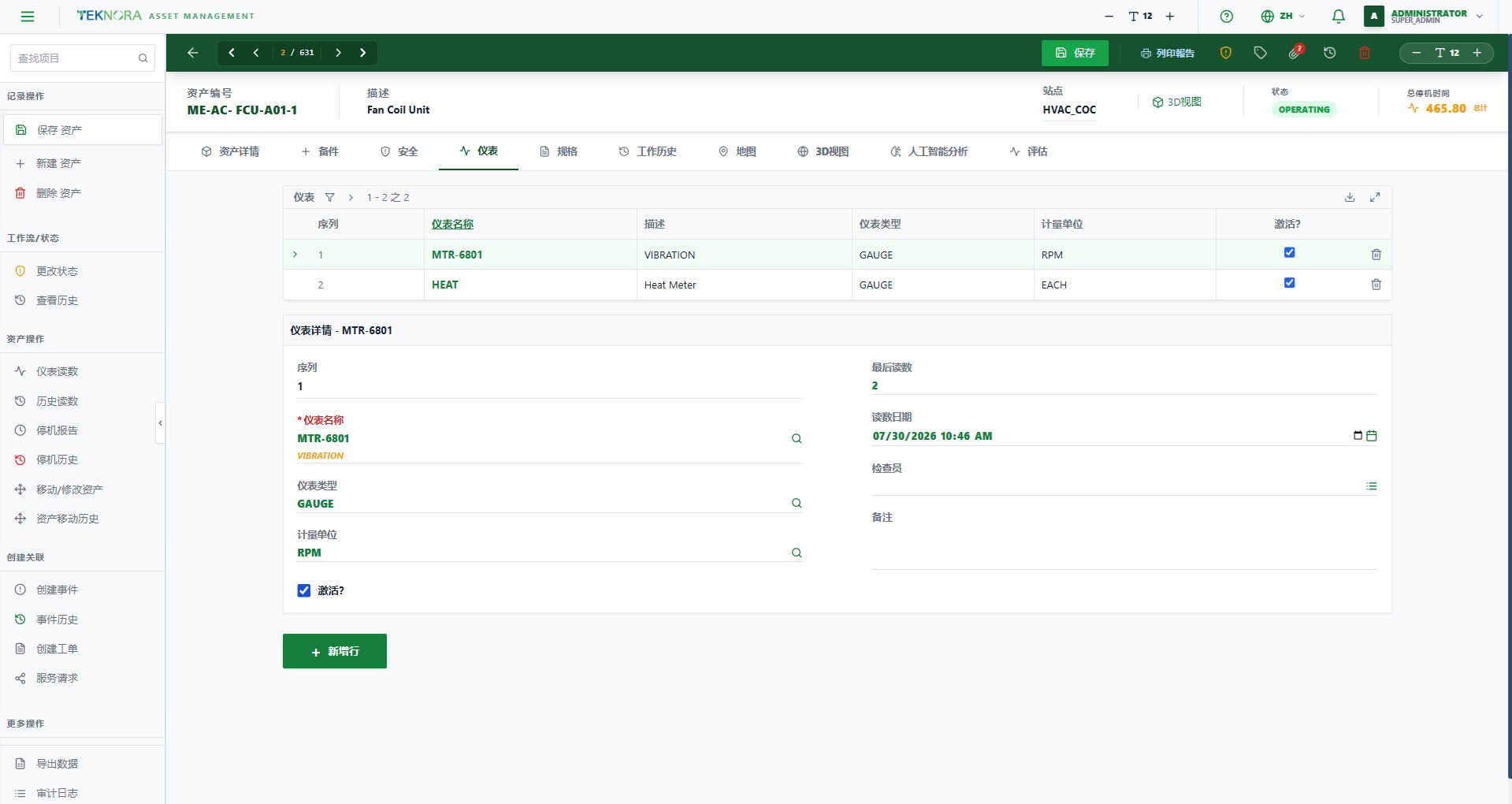Viewport: 1512px width, 804px height.
Task: Open meter type GAUGE lookup icon
Action: pyautogui.click(x=797, y=503)
